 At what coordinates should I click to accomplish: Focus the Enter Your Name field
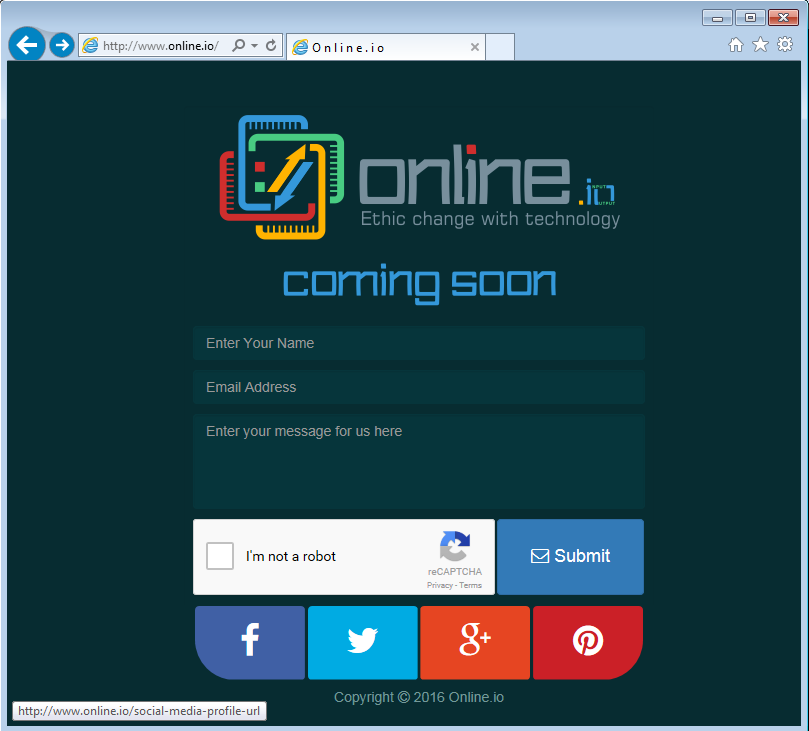click(x=418, y=343)
